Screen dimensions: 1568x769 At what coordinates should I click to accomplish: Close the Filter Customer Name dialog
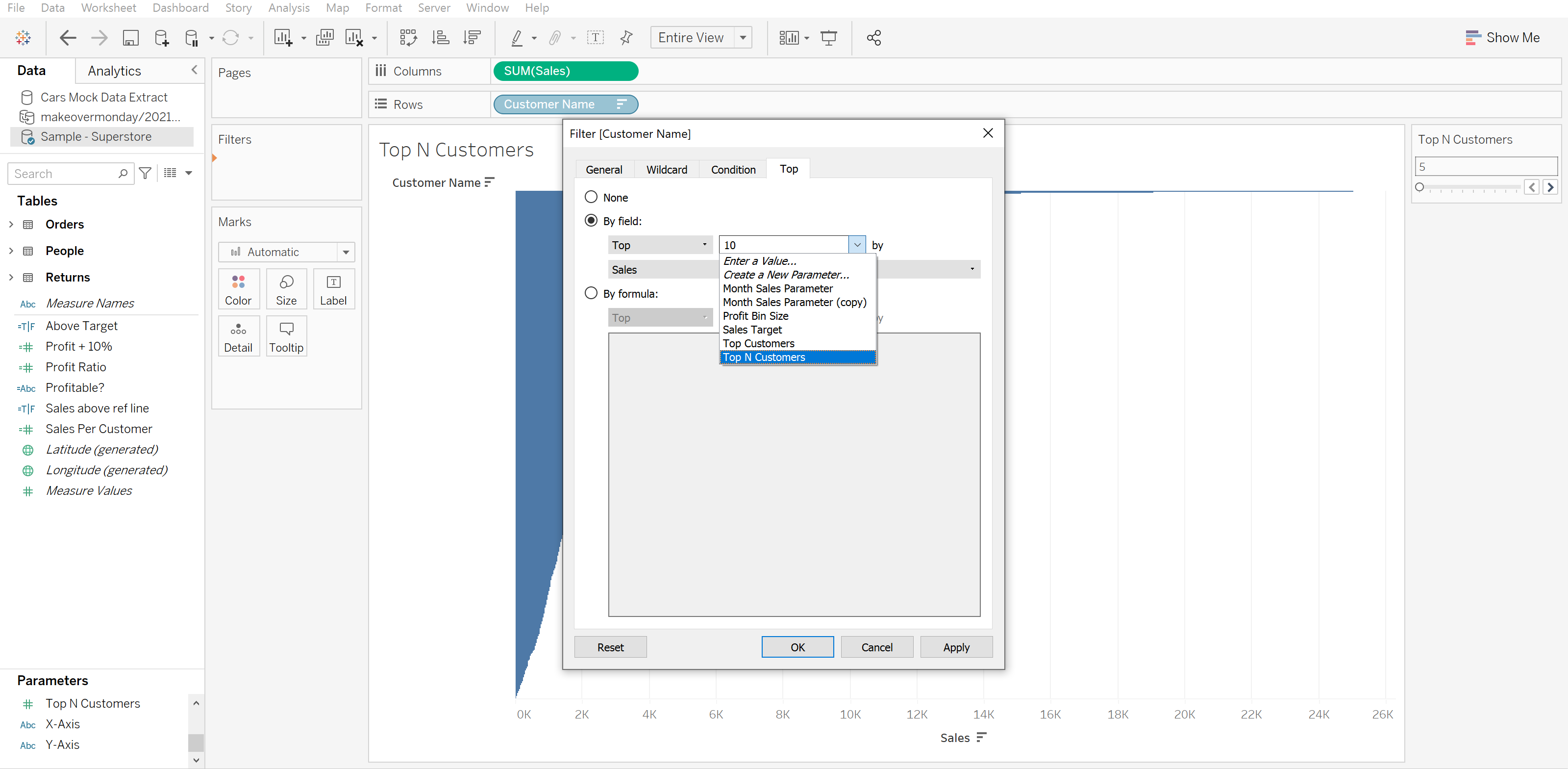tap(988, 133)
